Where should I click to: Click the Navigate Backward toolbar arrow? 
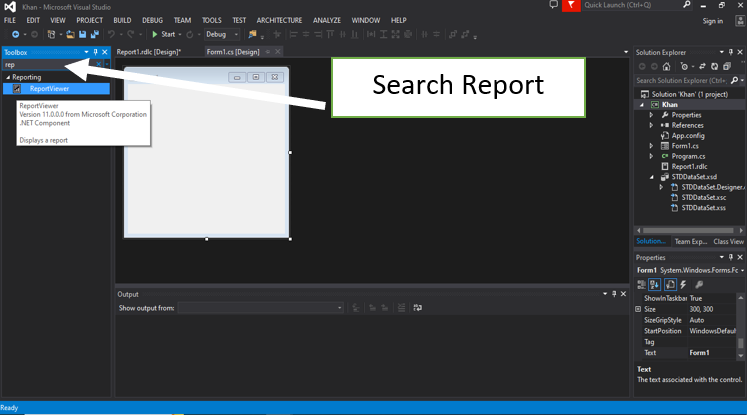15,34
